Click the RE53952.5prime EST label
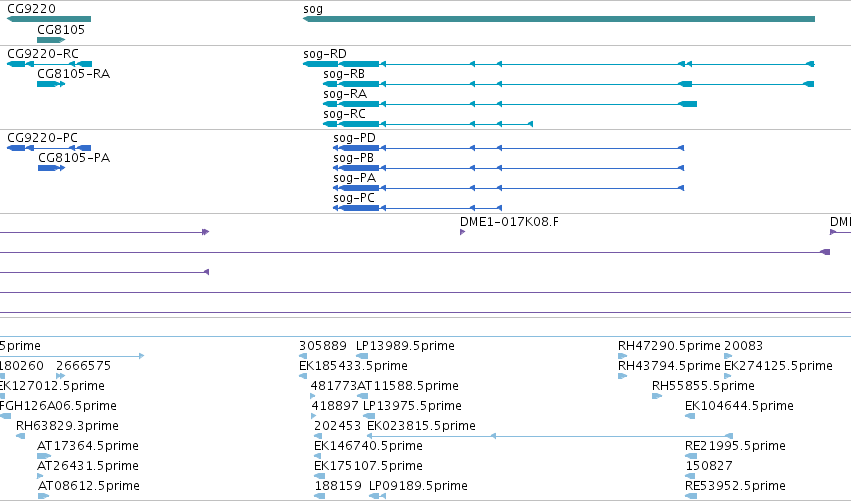851x501 pixels. 735,486
